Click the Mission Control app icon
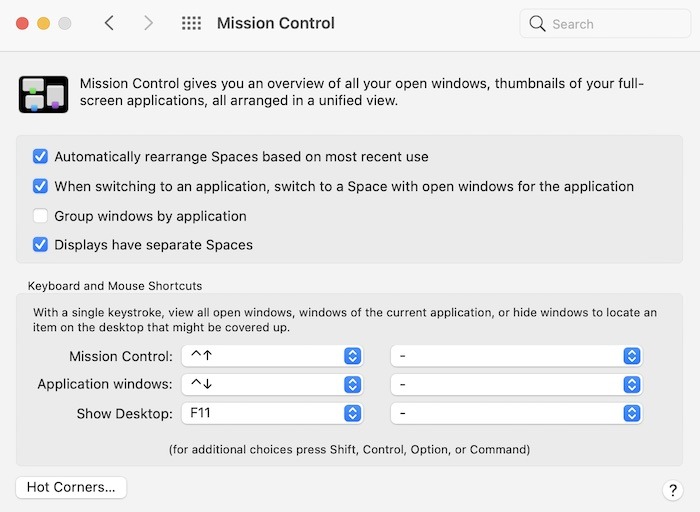This screenshot has width=700, height=512. coord(43,94)
